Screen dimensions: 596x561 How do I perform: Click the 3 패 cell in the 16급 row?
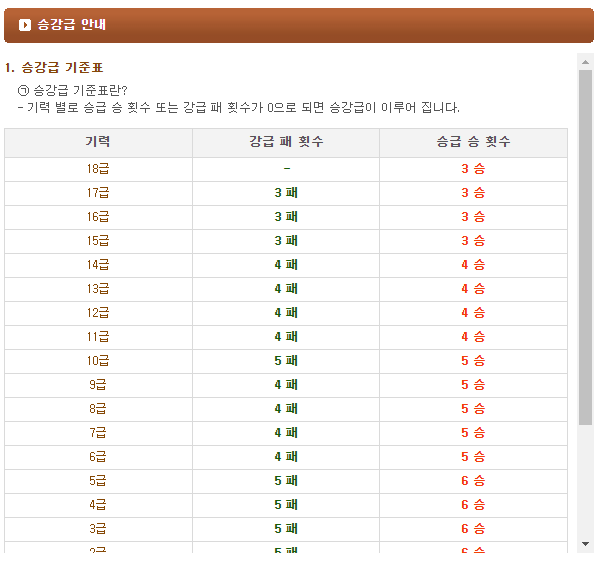coord(286,217)
